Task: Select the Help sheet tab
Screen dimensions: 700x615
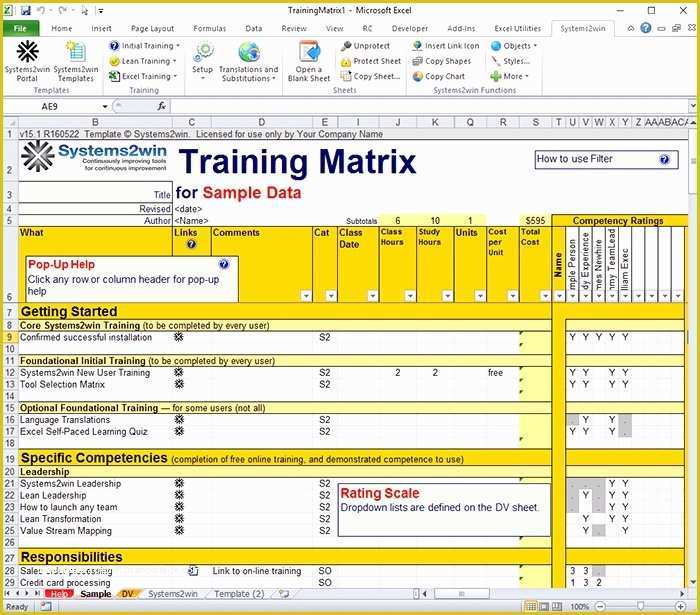Action: click(59, 594)
